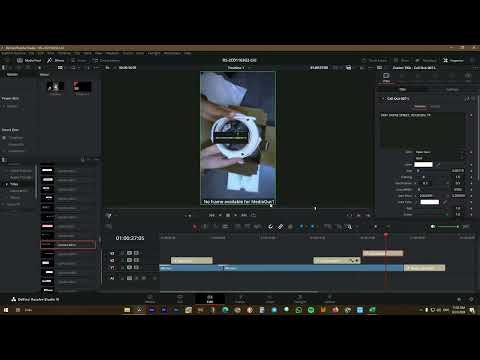Click the timeline timecode 01:00:27:05
This screenshot has height=360, width=480.
[x=130, y=238]
